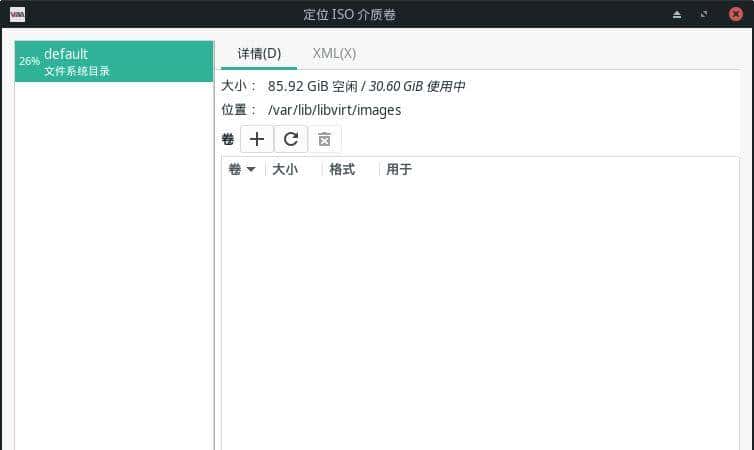Click the 26% usage indicator on default pool

click(x=29, y=62)
